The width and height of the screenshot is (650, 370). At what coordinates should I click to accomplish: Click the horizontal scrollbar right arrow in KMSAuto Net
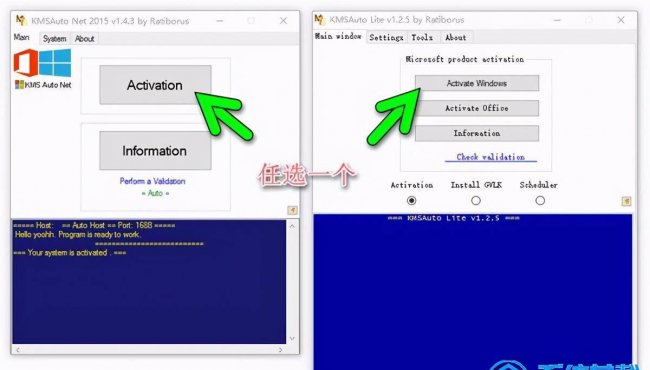(281, 350)
